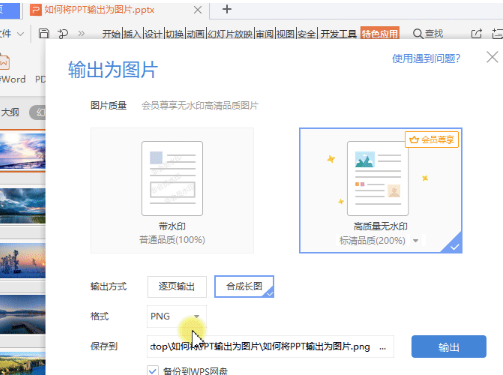Select the 带水印 quality option card
Image resolution: width=503 pixels, height=375 pixels.
tap(172, 190)
